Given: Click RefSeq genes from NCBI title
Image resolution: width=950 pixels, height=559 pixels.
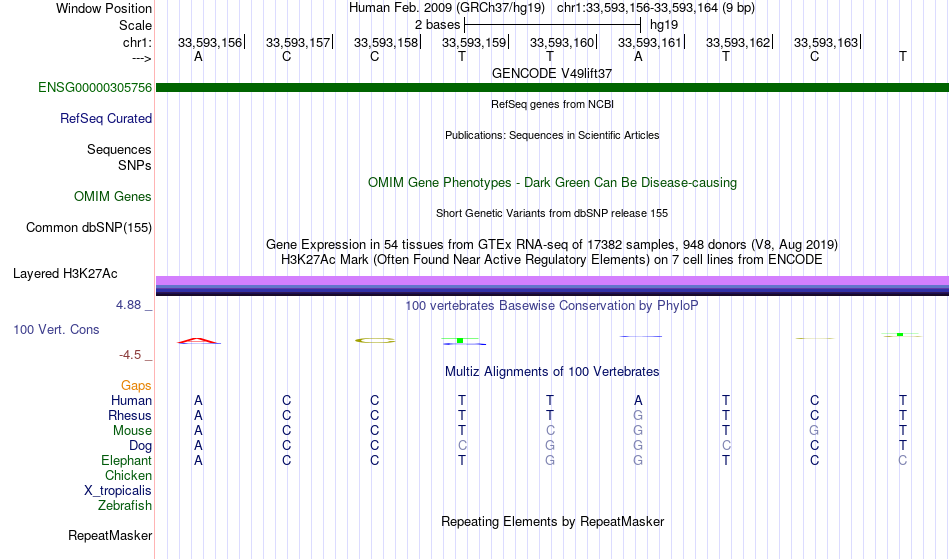Looking at the screenshot, I should point(552,104).
